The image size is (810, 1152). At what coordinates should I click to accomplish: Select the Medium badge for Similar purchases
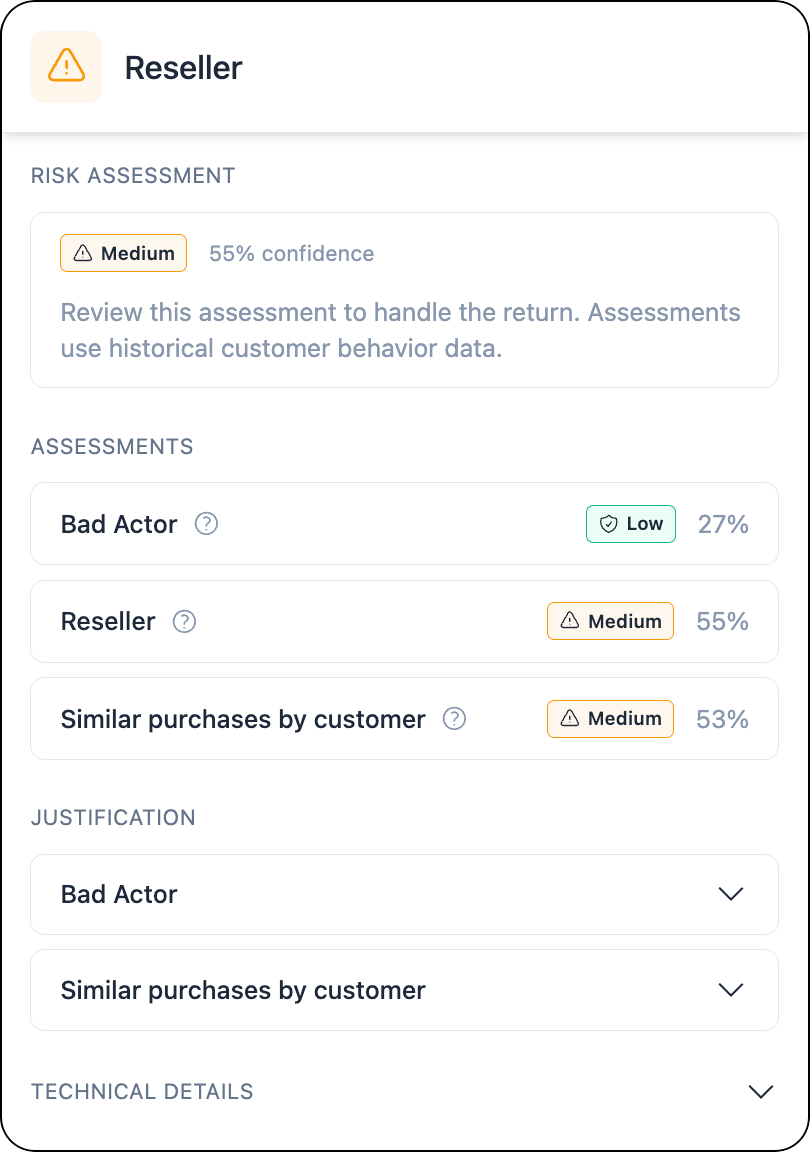pyautogui.click(x=610, y=718)
